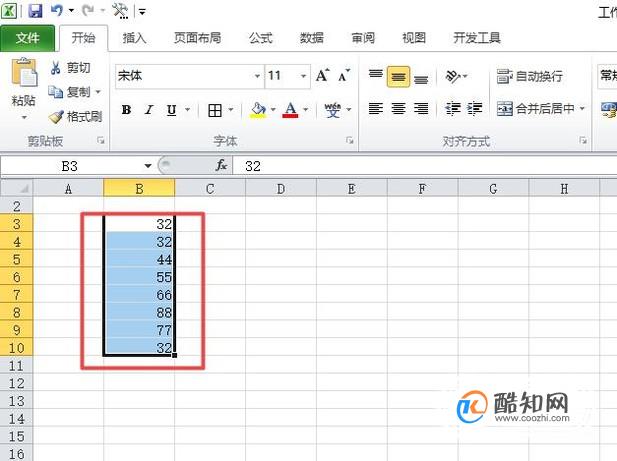Open the Merge and Center dropdown arrow
Image resolution: width=617 pixels, height=461 pixels.
pyautogui.click(x=582, y=108)
